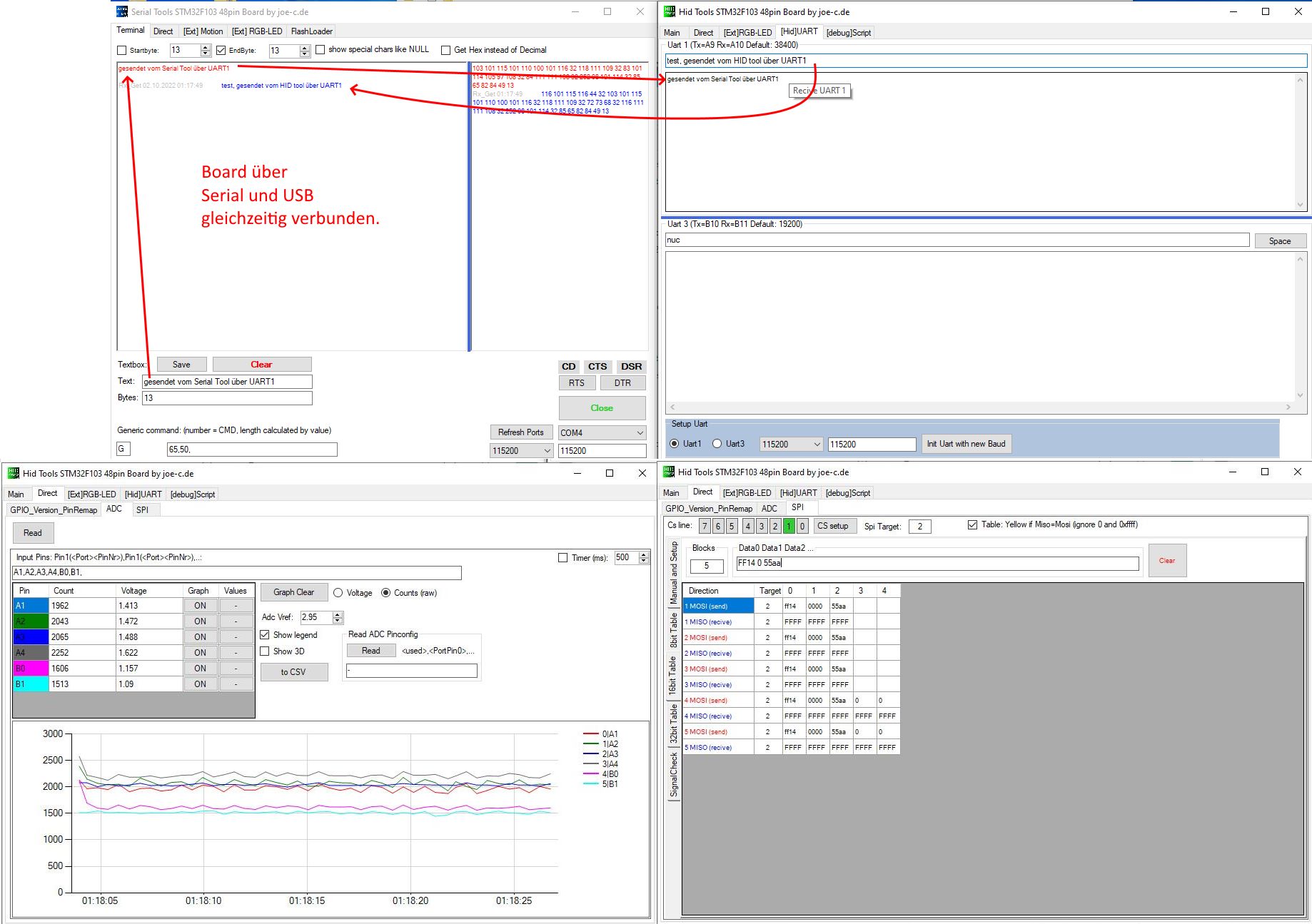Click Hid Tools icon of the SPI window
The height and width of the screenshot is (924, 1312).
669,472
